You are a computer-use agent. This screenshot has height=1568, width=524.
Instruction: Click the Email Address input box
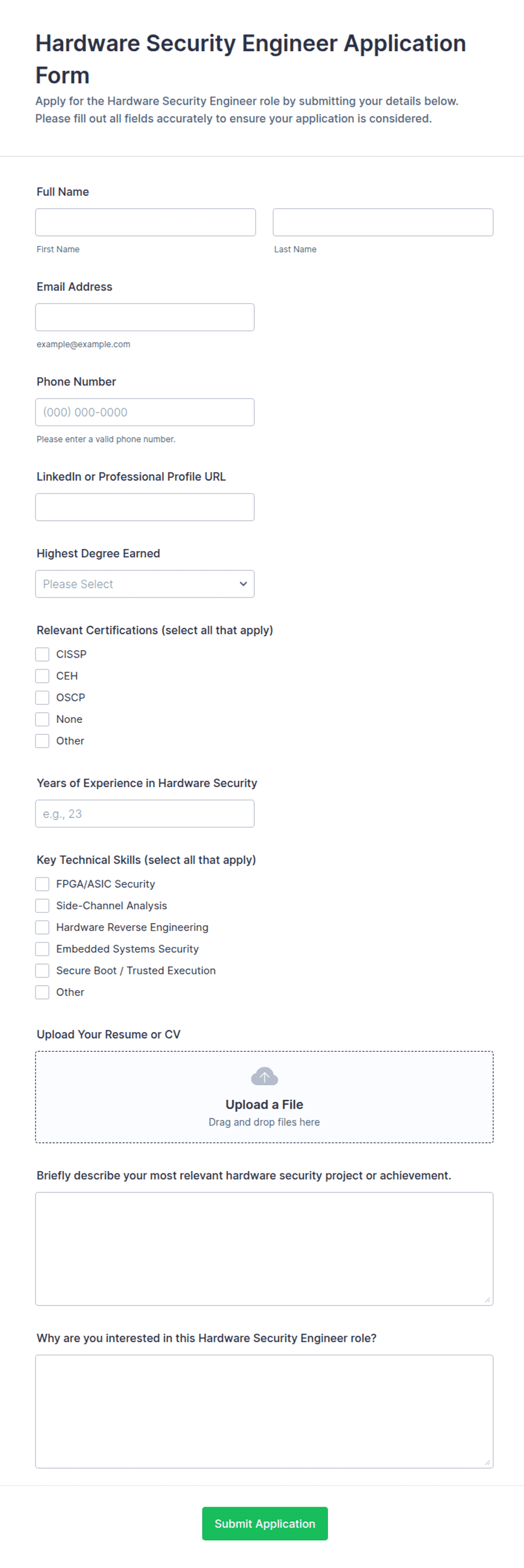click(145, 317)
